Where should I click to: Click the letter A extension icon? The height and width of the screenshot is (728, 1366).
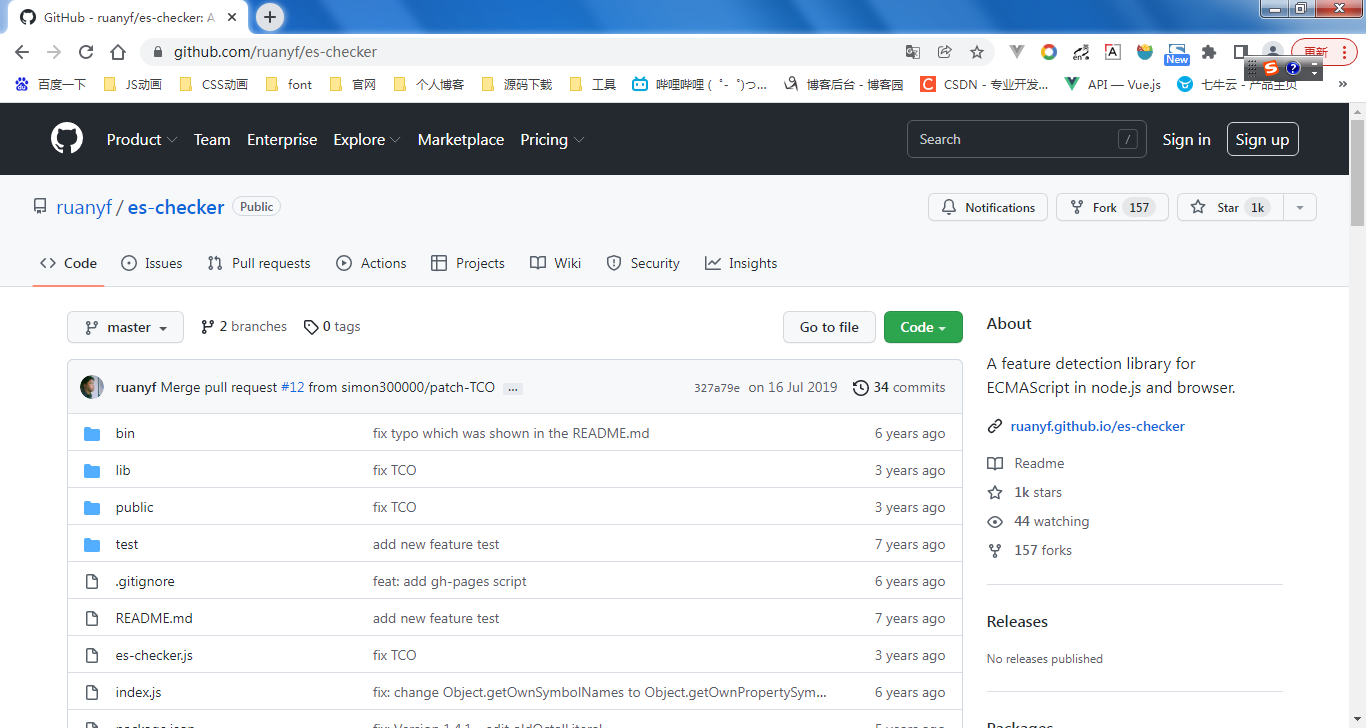[1113, 52]
